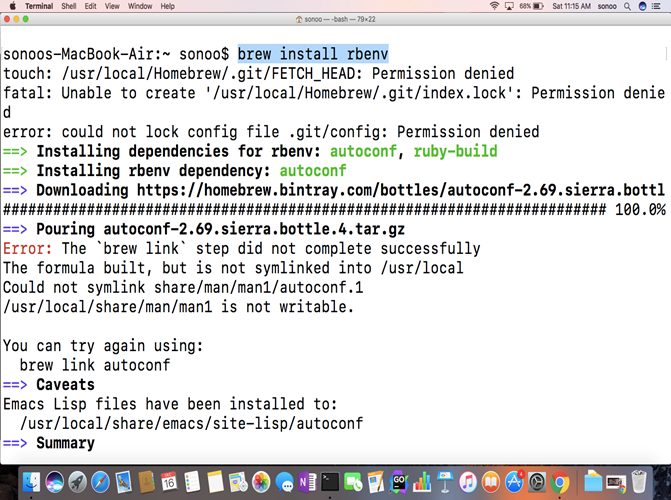The width and height of the screenshot is (671, 500).
Task: Click the highlighted 'brew install rbenv' command
Action: (313, 54)
